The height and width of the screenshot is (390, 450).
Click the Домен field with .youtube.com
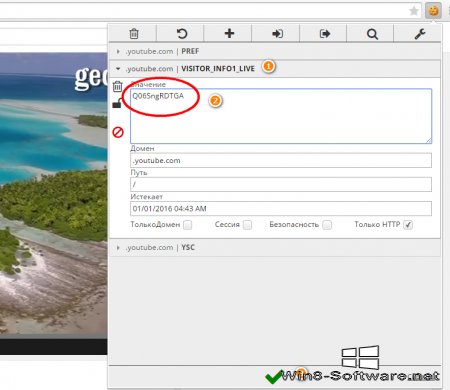[x=281, y=160]
